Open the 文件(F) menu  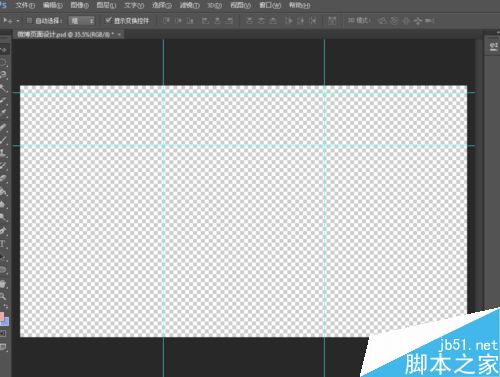pos(25,5)
